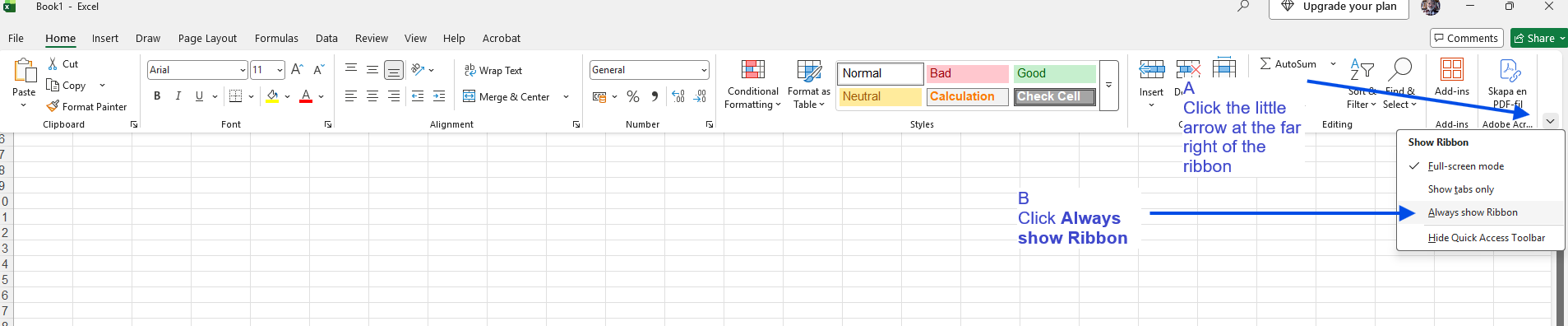Open the File tab
1568x326 pixels.
point(16,38)
